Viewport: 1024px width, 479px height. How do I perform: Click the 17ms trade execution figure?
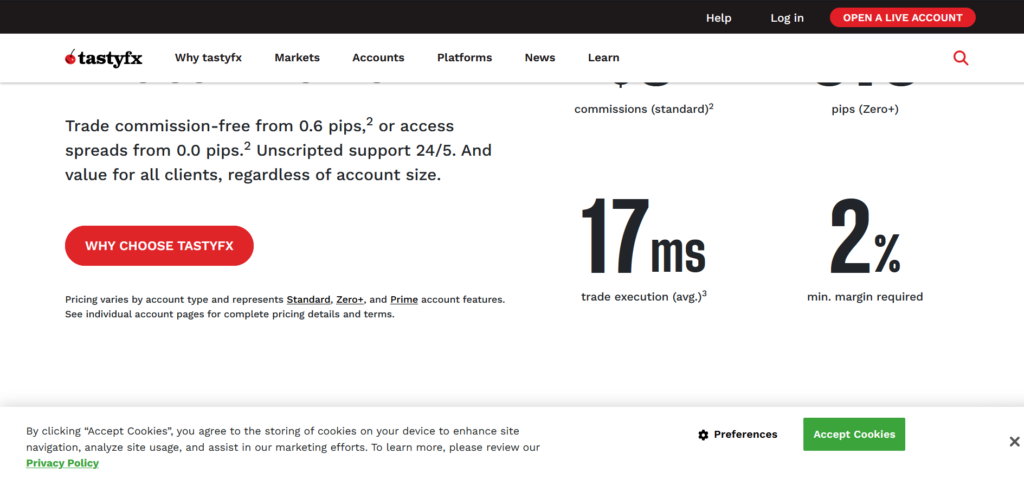click(x=643, y=236)
